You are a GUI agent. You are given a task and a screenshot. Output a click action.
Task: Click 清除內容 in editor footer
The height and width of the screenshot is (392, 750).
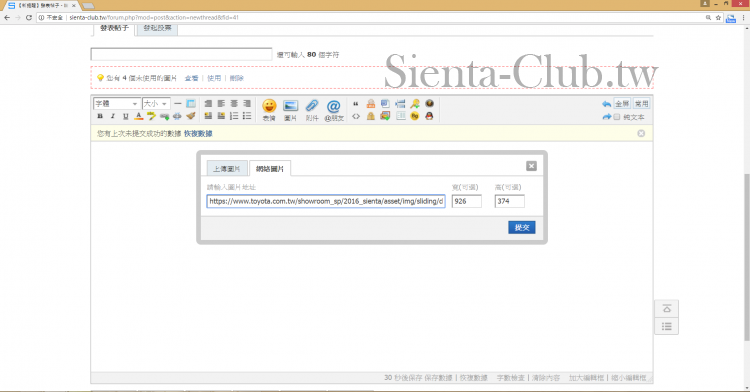pyautogui.click(x=546, y=378)
